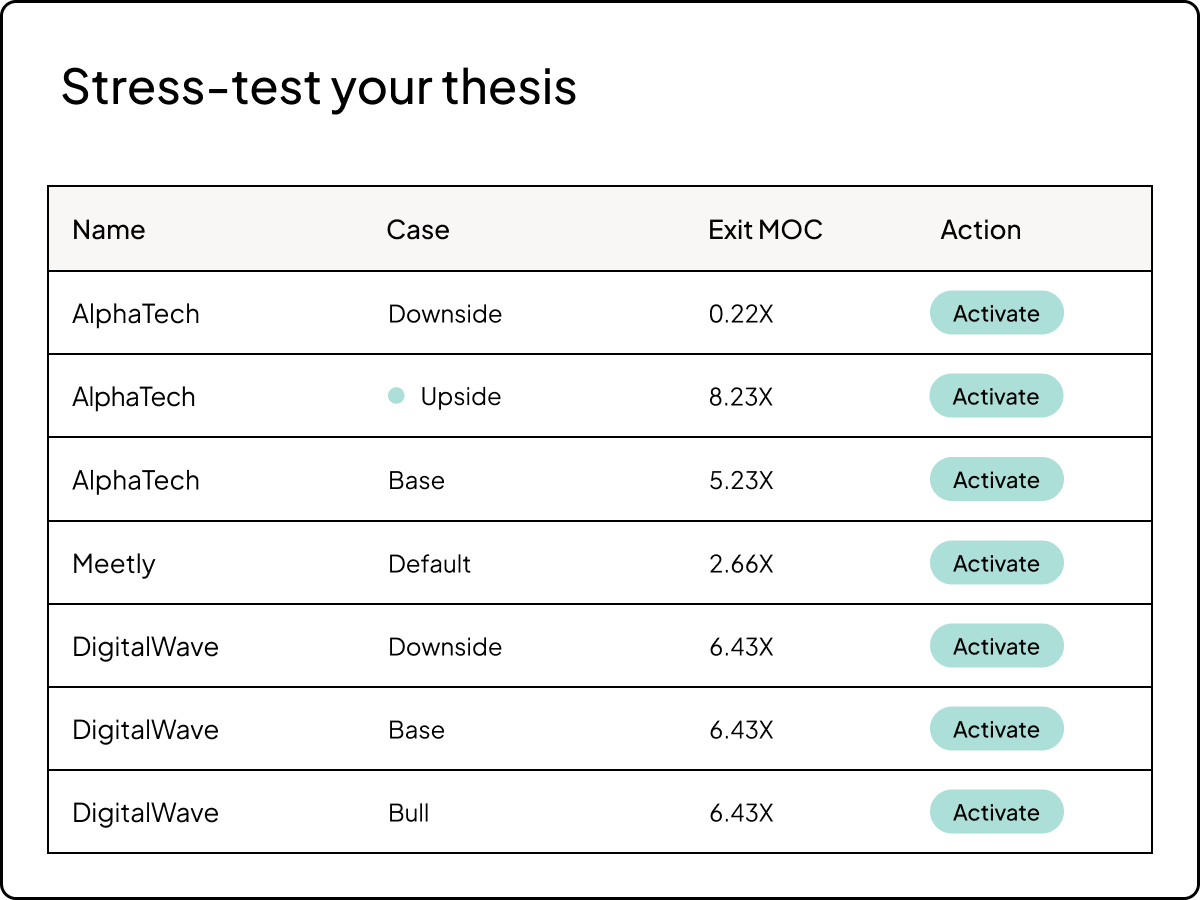This screenshot has width=1200, height=900.
Task: Click the Exit MOC column header
Action: tap(765, 230)
